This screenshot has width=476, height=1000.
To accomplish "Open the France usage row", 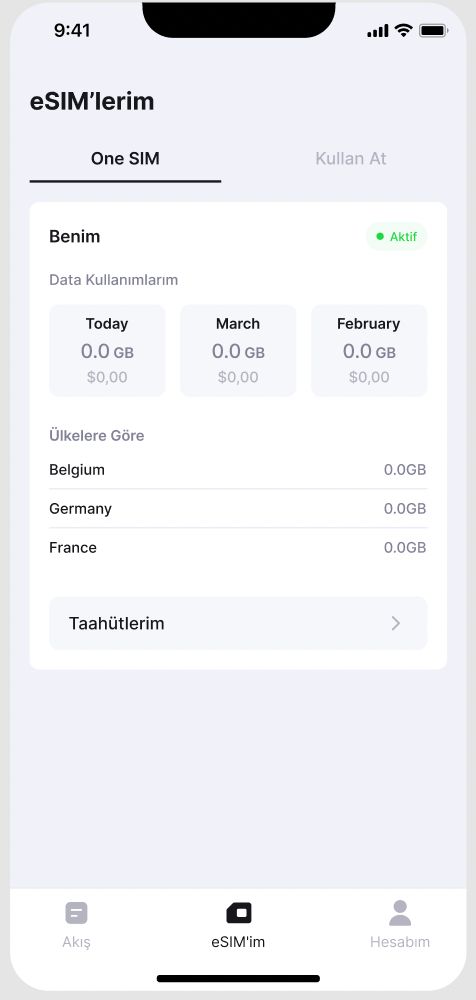I will pos(238,548).
